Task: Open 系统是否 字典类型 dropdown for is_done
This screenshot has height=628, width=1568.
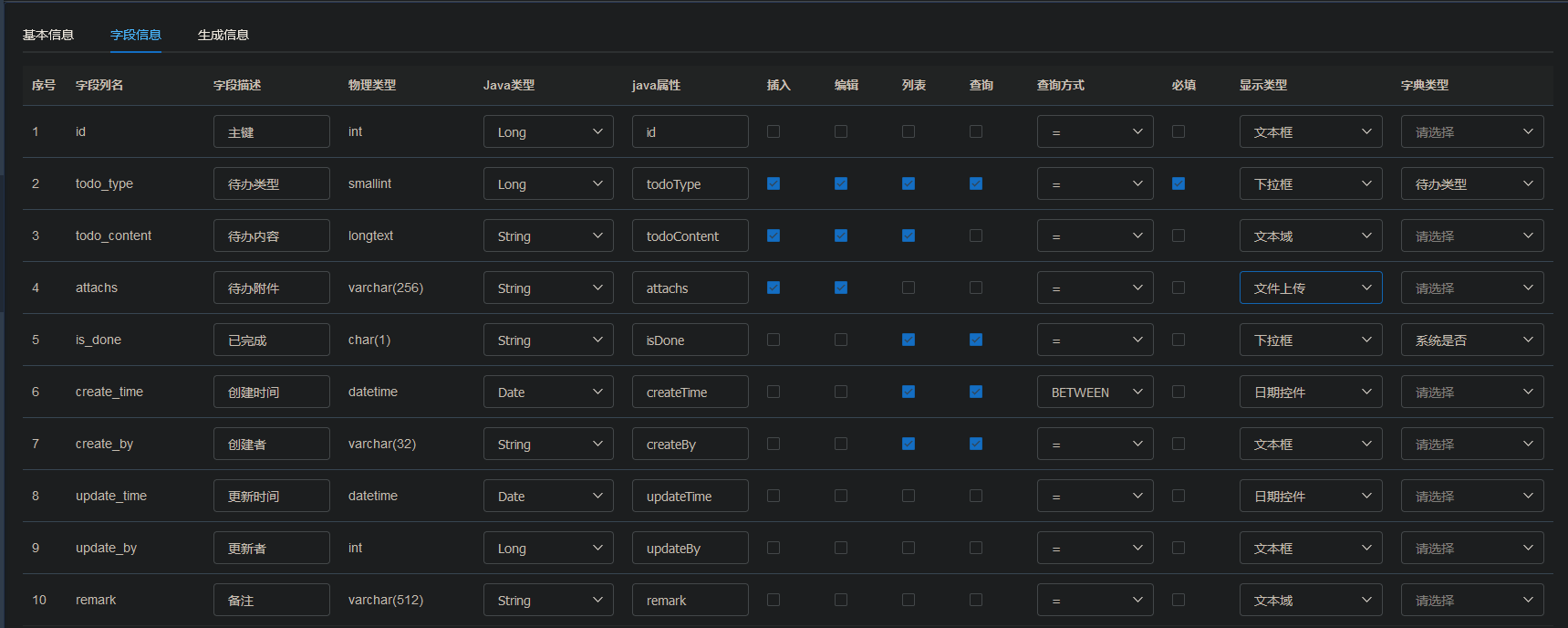Action: pos(1471,340)
